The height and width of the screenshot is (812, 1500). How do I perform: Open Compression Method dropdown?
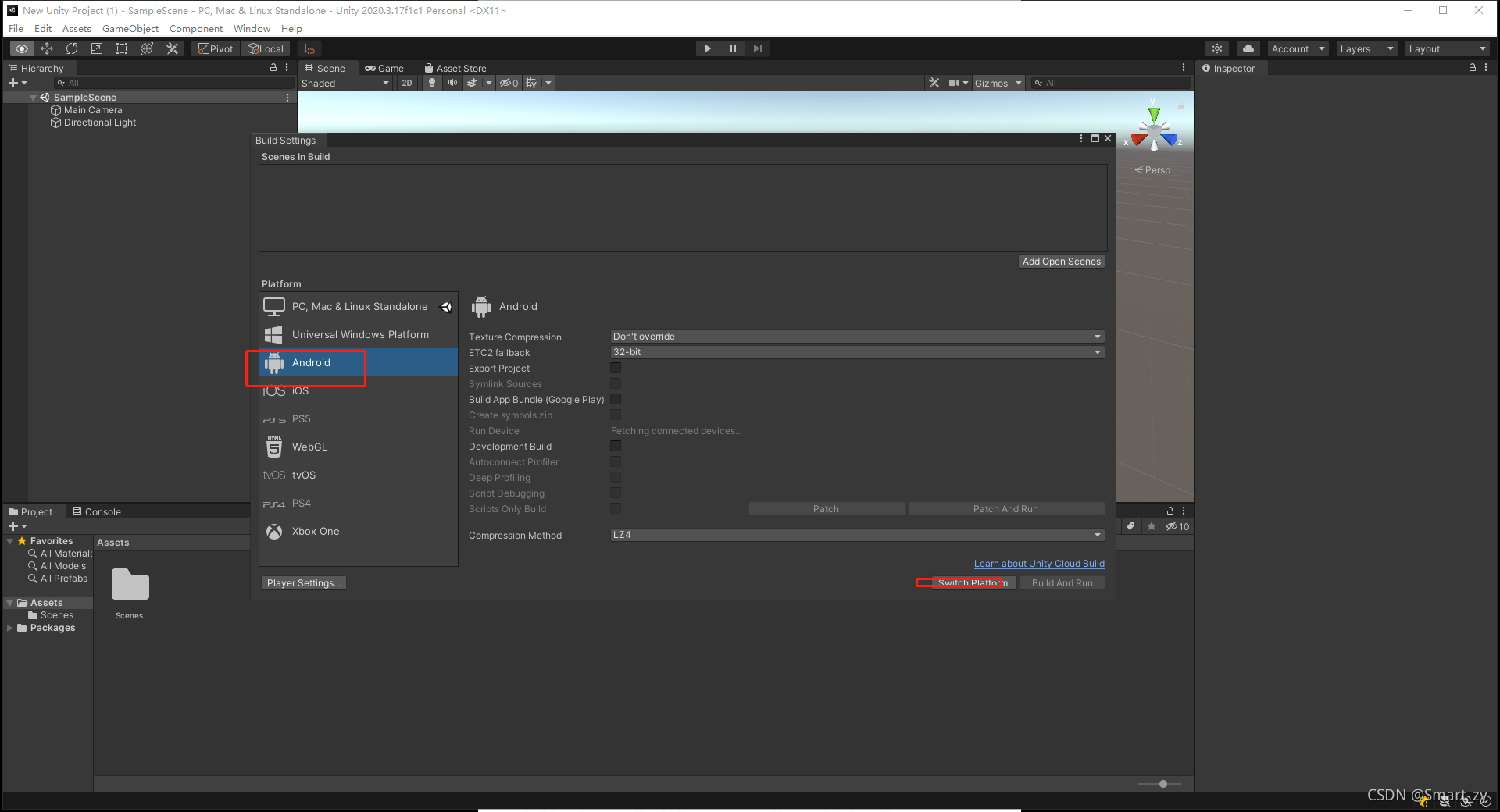pyautogui.click(x=857, y=535)
